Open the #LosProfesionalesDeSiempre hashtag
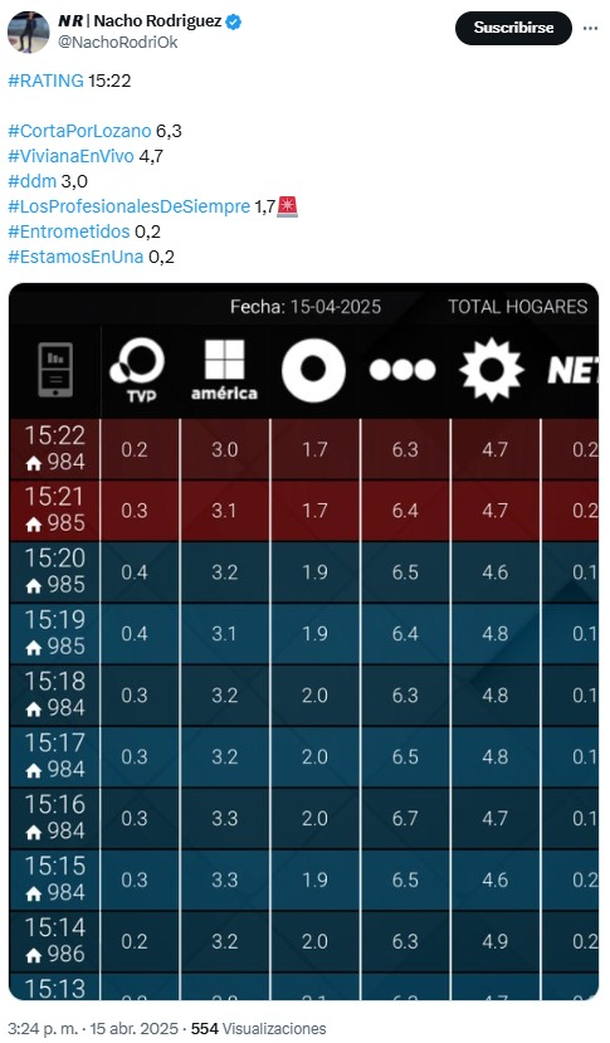 point(129,206)
